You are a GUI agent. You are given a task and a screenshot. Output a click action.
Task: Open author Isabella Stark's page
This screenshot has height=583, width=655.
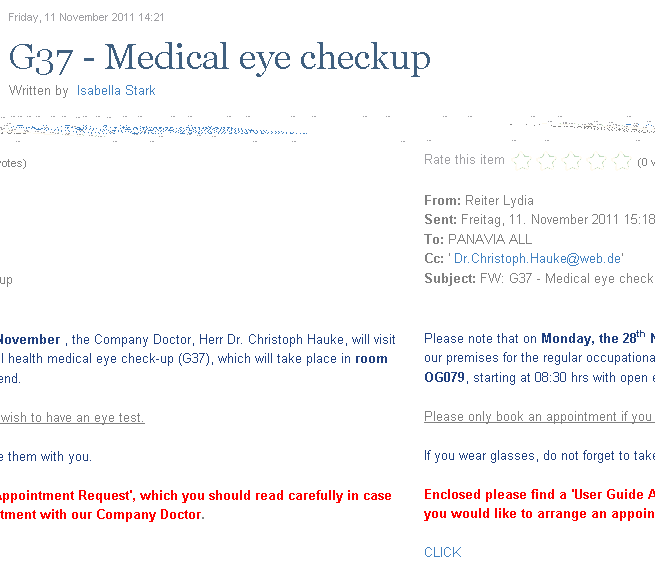tap(116, 91)
